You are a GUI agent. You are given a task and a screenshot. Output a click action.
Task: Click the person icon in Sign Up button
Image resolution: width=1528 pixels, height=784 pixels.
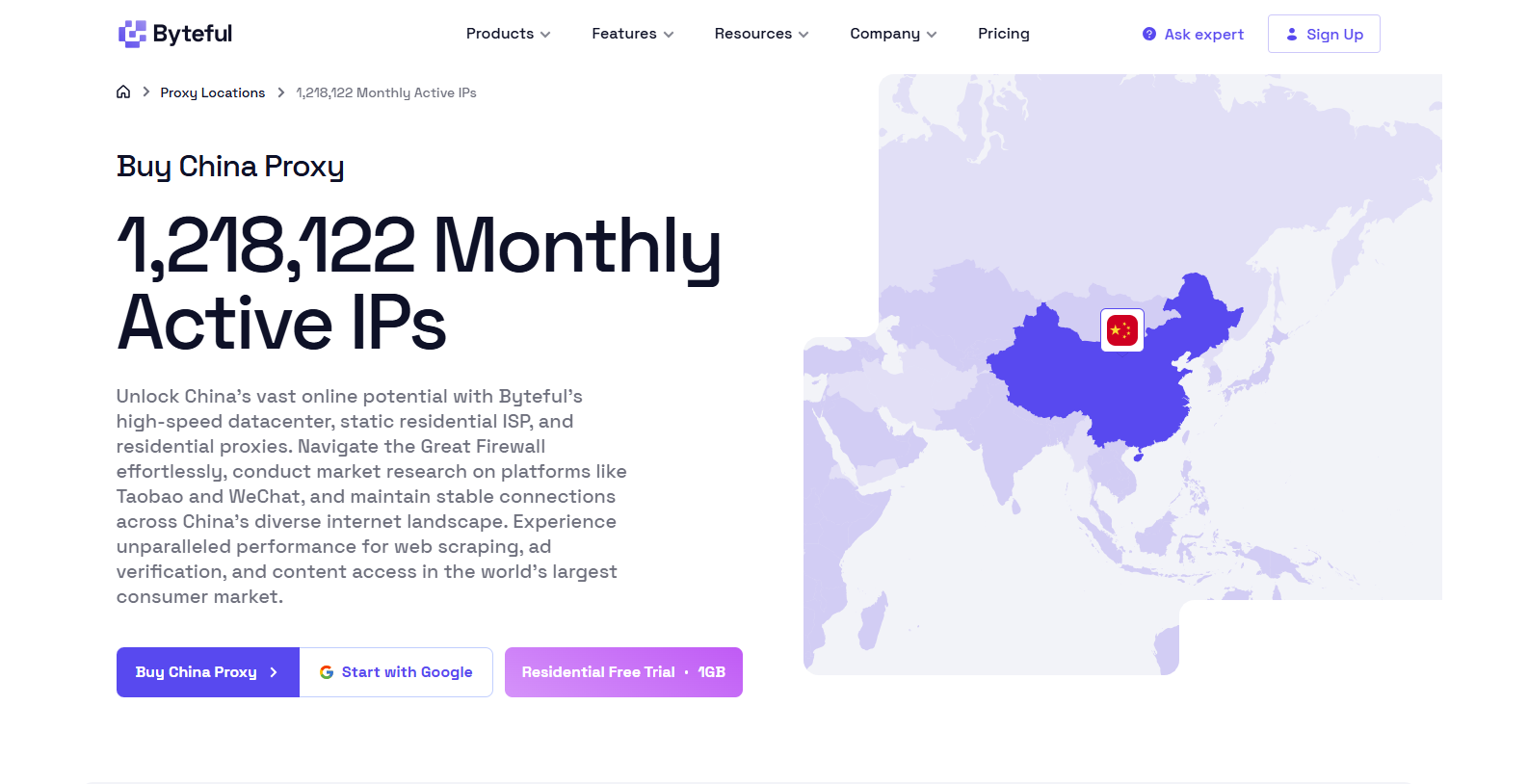pos(1292,34)
